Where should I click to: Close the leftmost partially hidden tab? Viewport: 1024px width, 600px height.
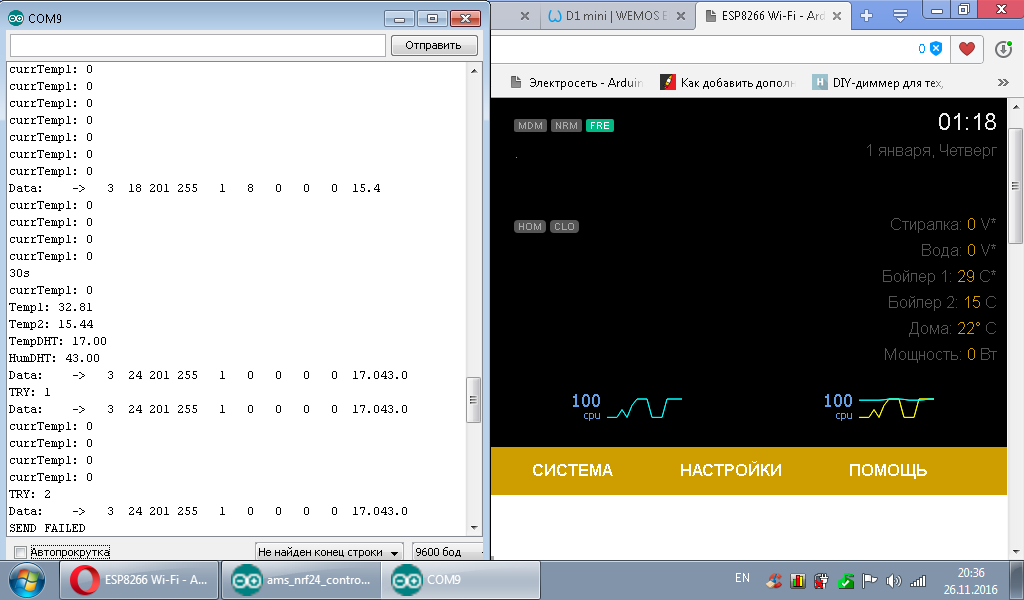tap(524, 16)
